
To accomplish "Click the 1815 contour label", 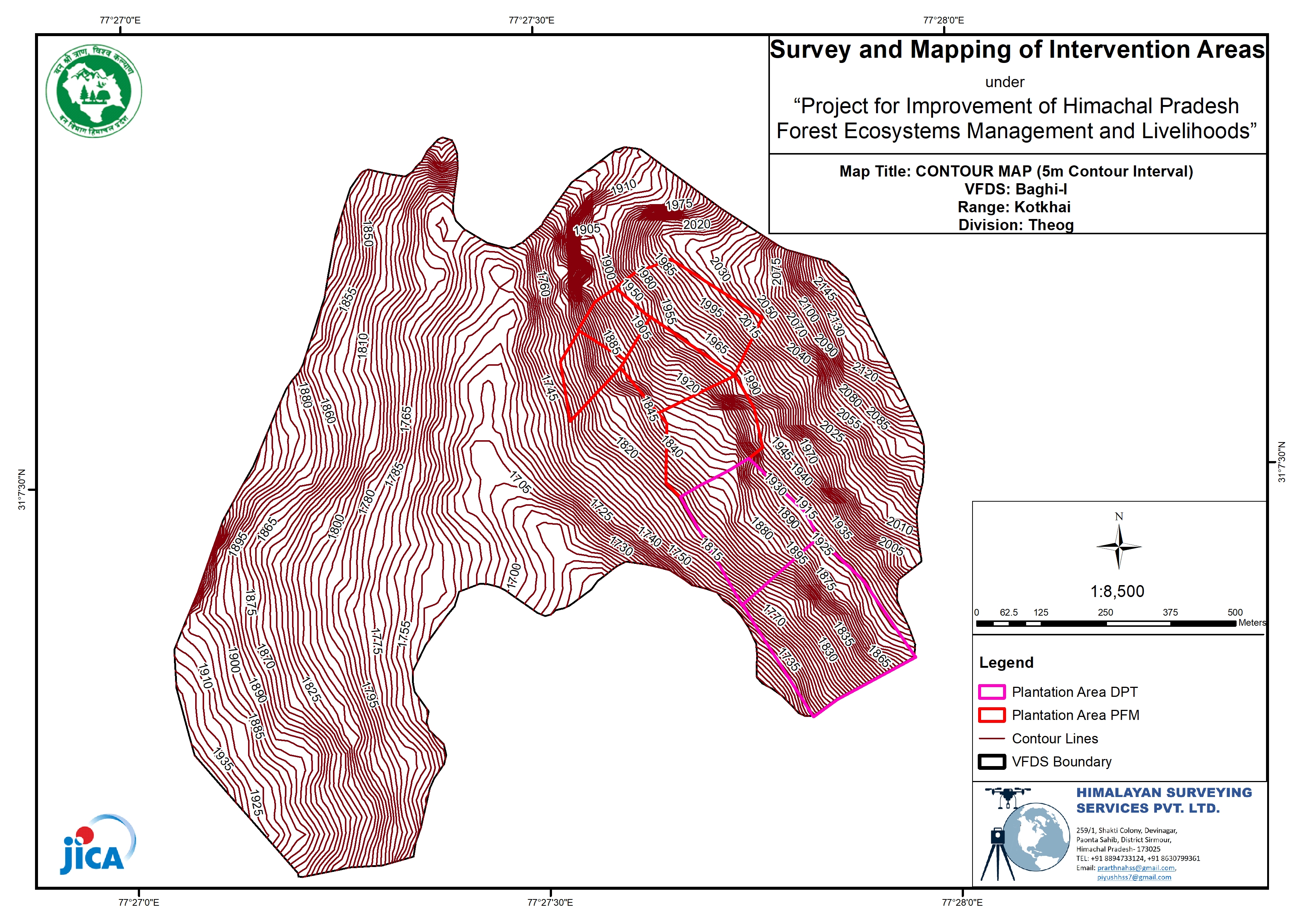I will pos(711,549).
